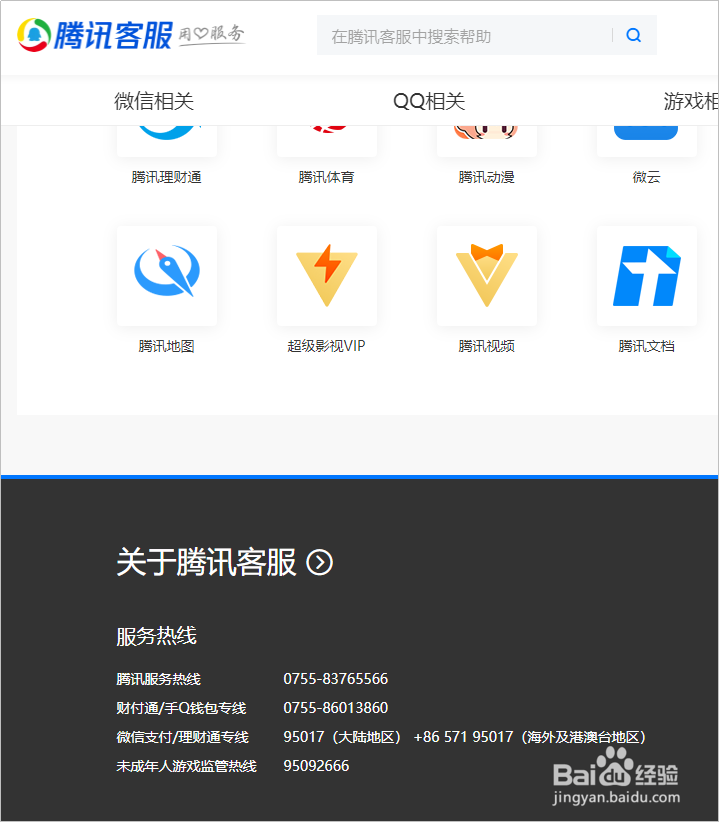Click the 微信支付/理财通专线 label
Screen dimensions: 720x823
pos(182,737)
